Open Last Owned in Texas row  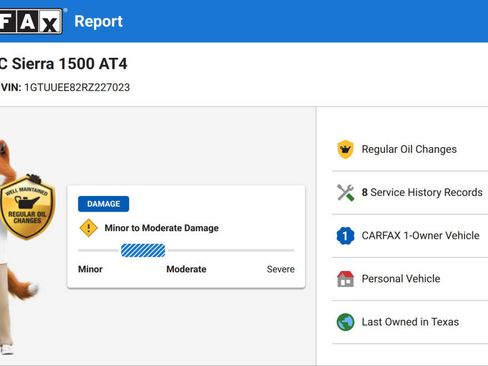[x=410, y=322]
